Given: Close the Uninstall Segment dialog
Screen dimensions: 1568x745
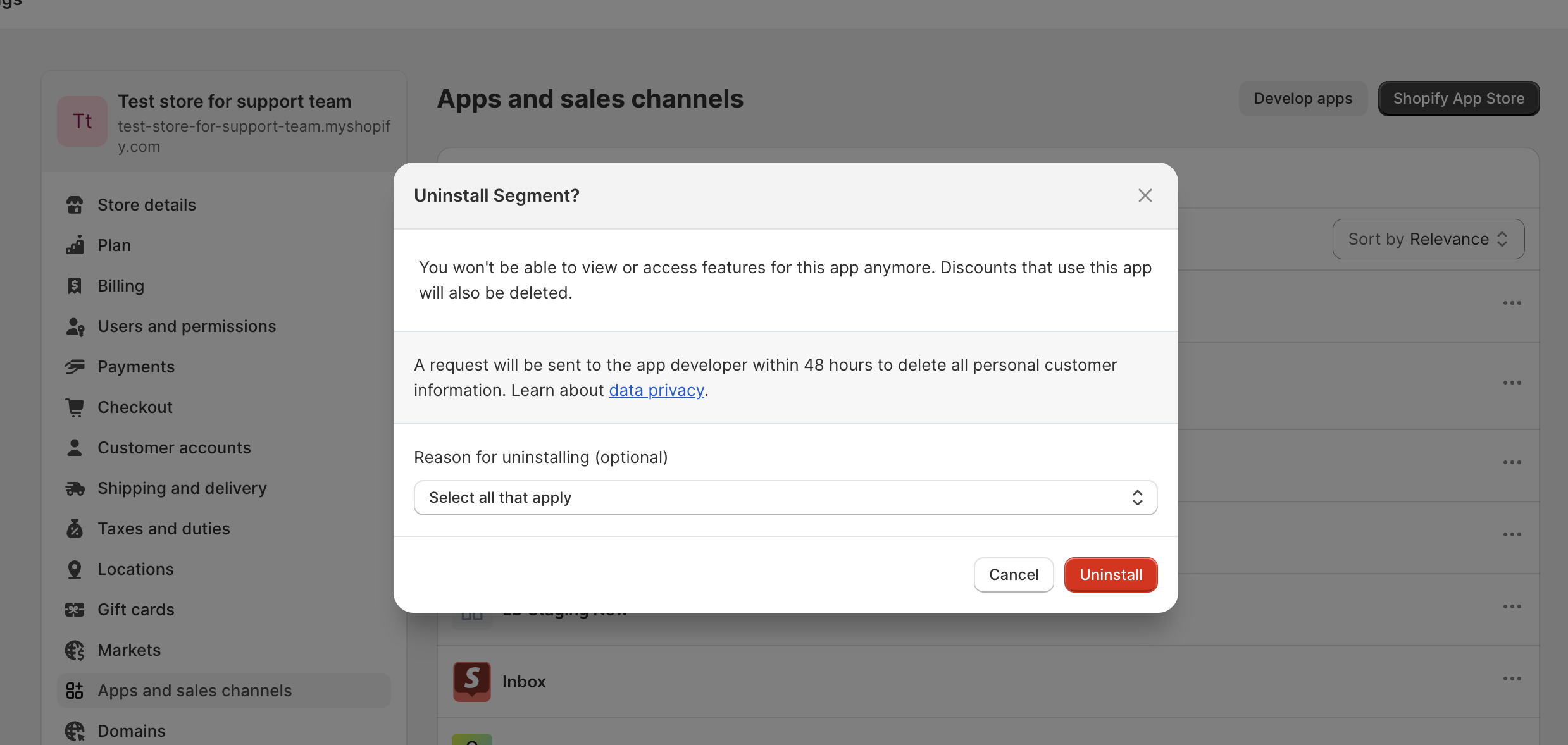Looking at the screenshot, I should click(x=1145, y=195).
